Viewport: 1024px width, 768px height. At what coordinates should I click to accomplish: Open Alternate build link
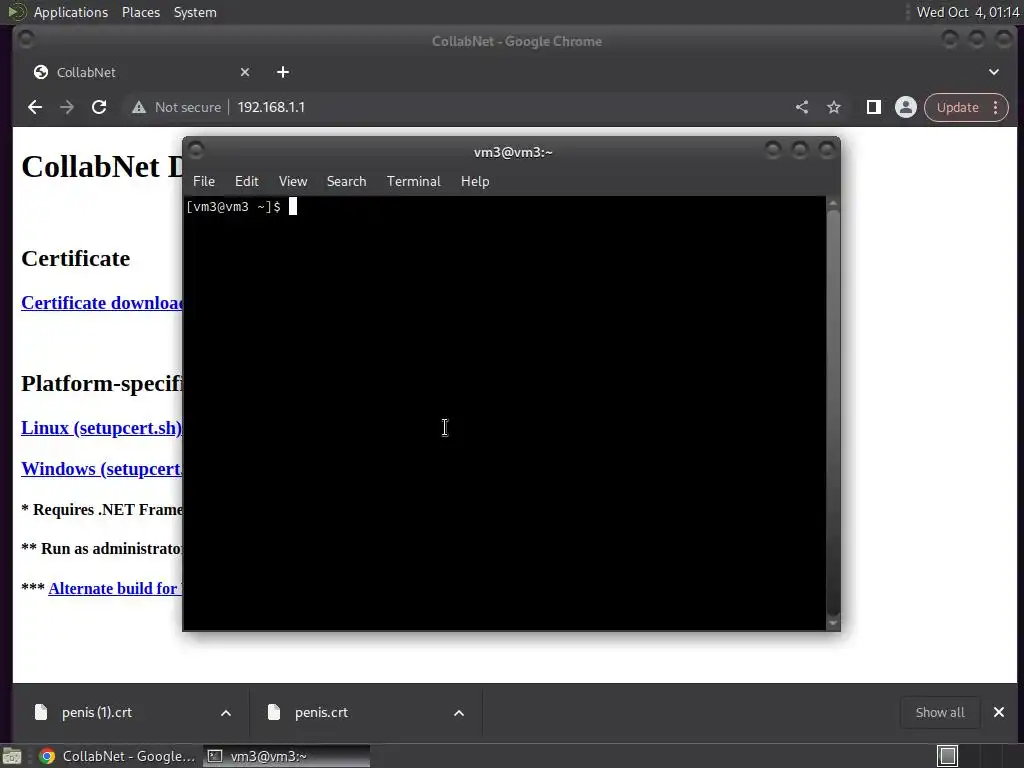(116, 588)
